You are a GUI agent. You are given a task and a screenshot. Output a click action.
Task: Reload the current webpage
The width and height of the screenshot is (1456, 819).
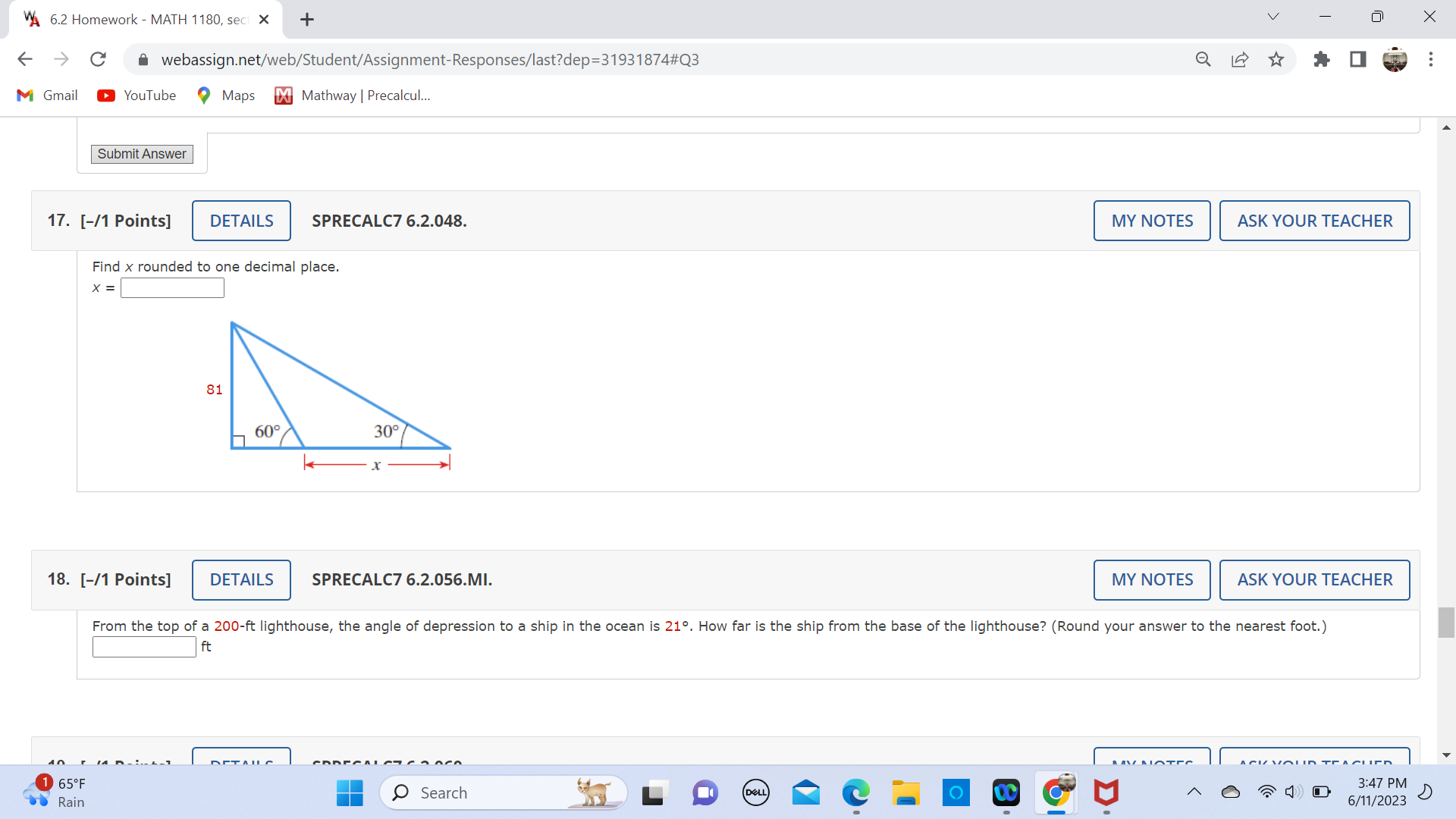pyautogui.click(x=98, y=59)
